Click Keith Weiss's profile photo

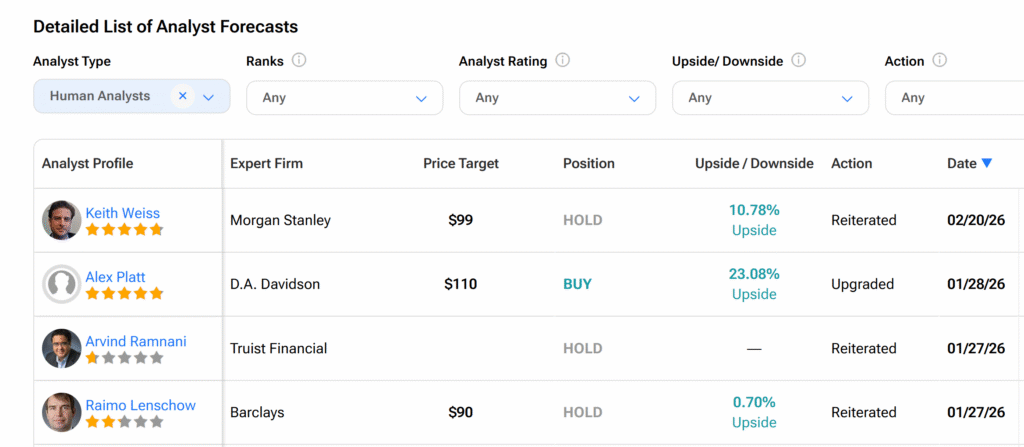tap(61, 220)
